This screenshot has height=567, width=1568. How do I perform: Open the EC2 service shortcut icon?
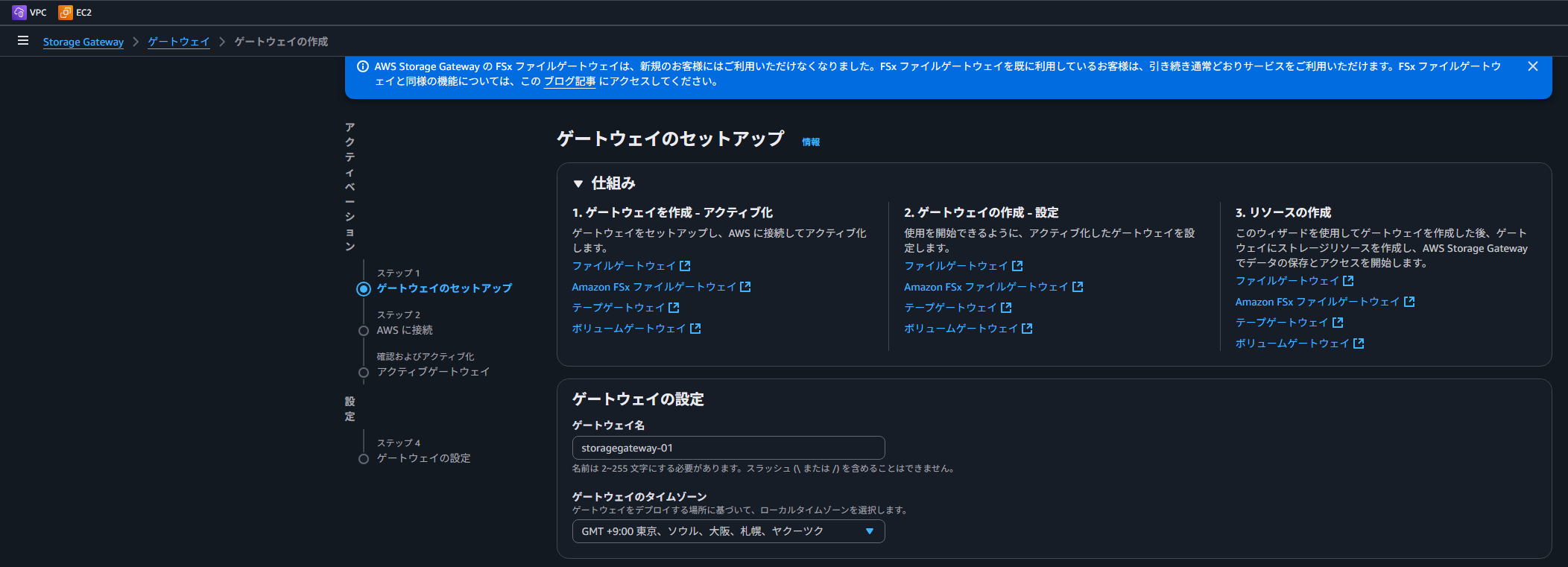pyautogui.click(x=66, y=13)
